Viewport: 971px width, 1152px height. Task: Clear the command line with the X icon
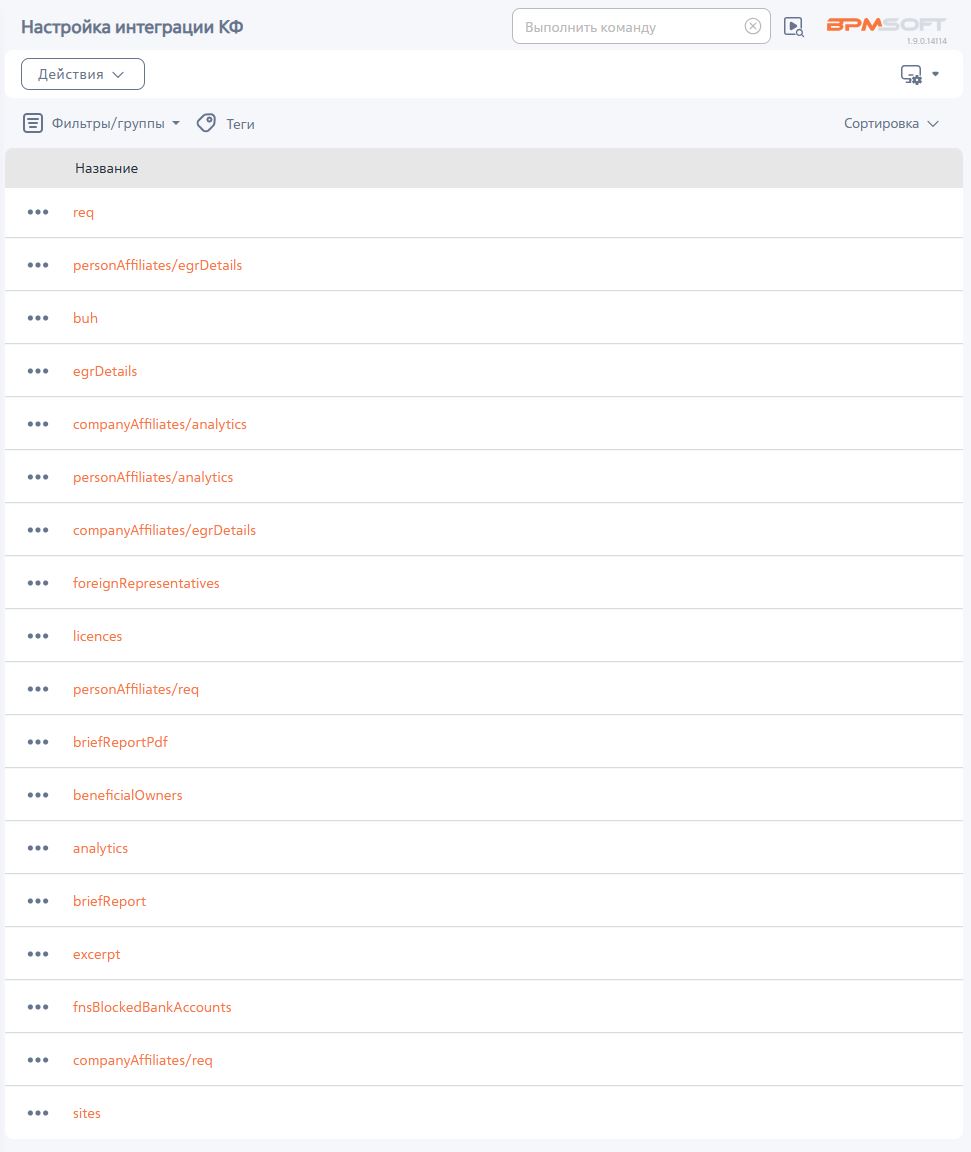753,26
